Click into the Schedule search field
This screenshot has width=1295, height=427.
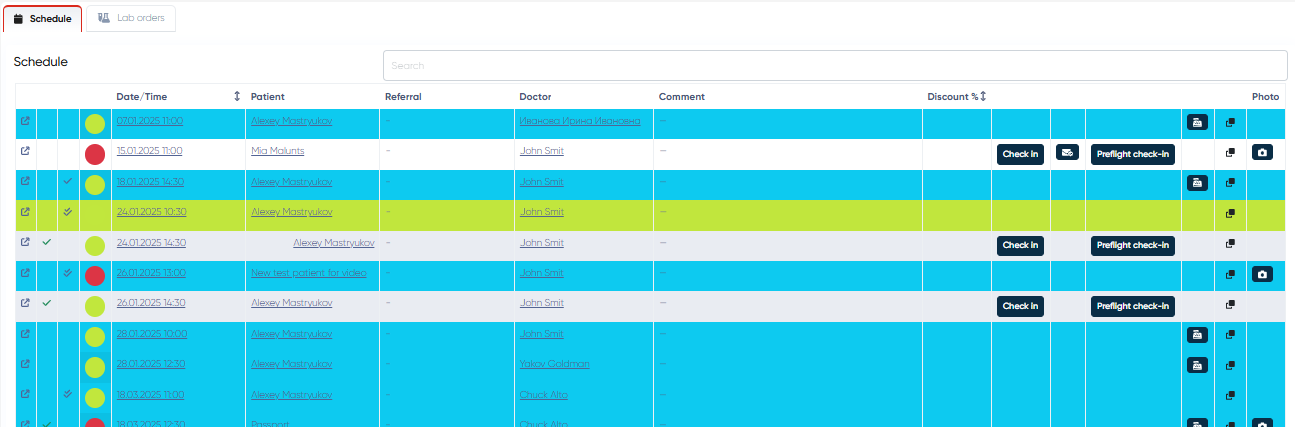coord(834,66)
